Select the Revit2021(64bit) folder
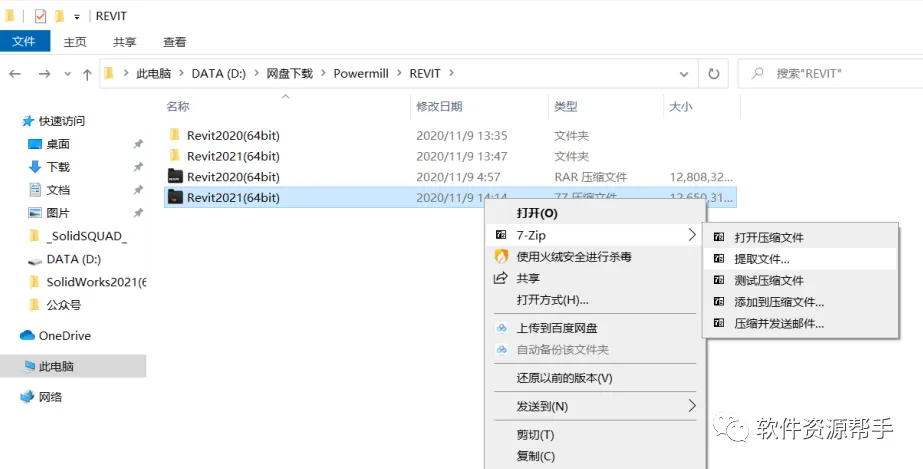 tap(233, 156)
